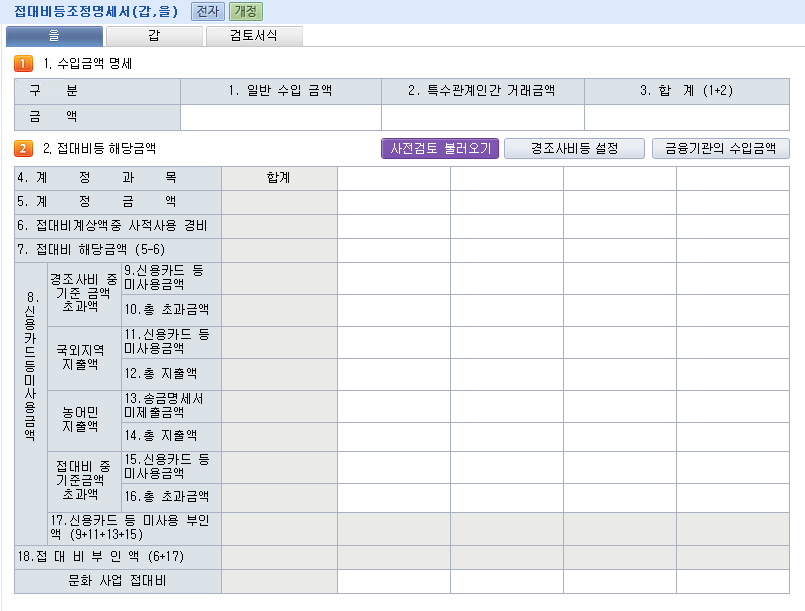This screenshot has width=805, height=611.
Task: Click the 5. 계정금액 row label
Action: tap(118, 202)
